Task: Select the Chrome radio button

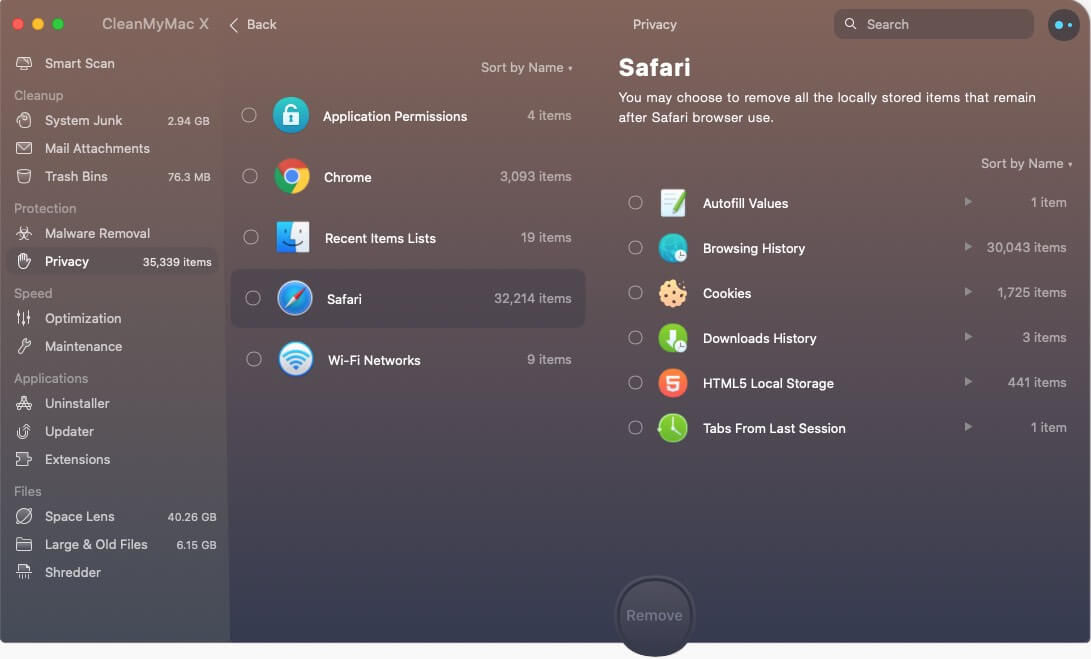Action: pyautogui.click(x=250, y=176)
